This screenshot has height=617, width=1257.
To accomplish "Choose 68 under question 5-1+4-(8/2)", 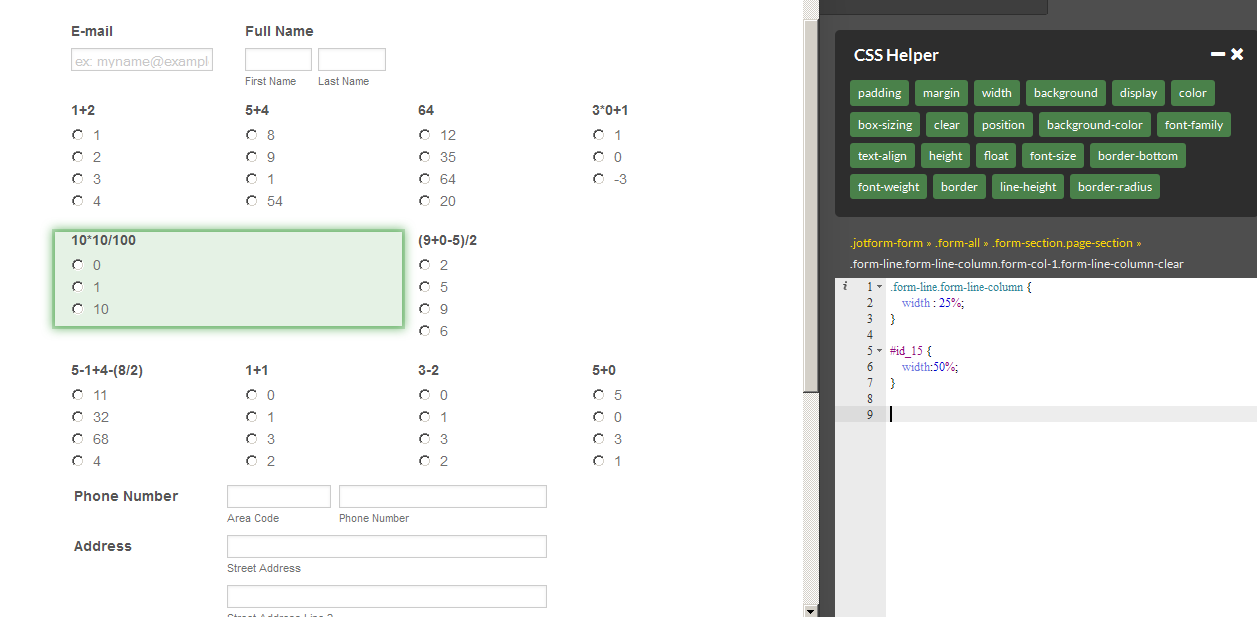I will pyautogui.click(x=78, y=439).
